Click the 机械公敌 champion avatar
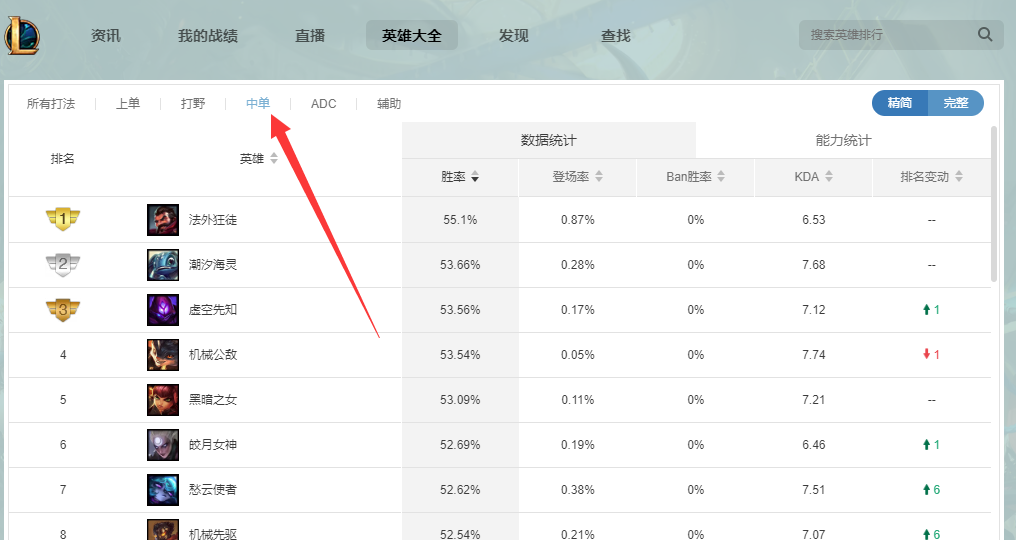1016x540 pixels. (x=163, y=355)
